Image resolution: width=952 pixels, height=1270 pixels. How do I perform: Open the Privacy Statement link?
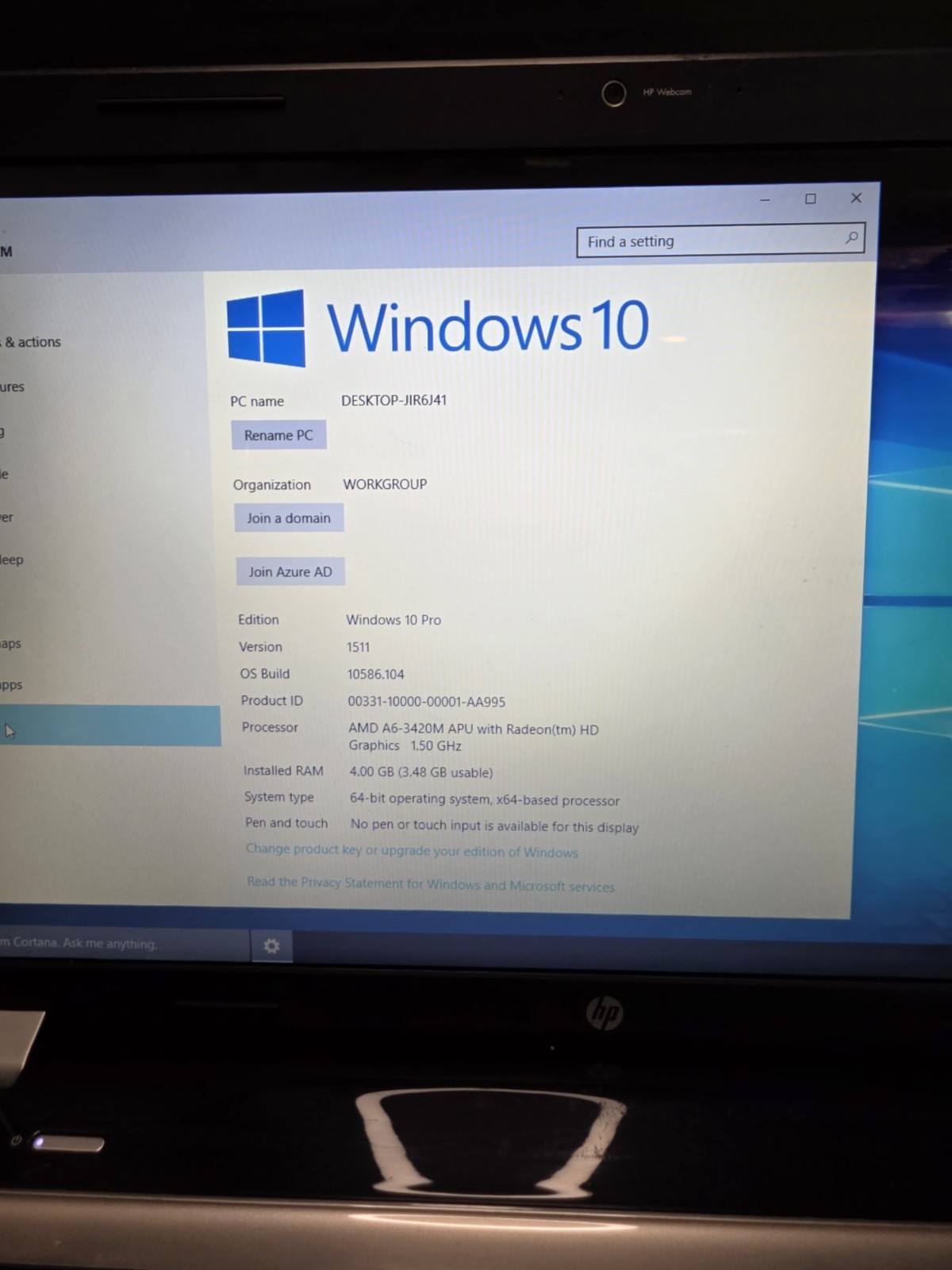point(431,883)
